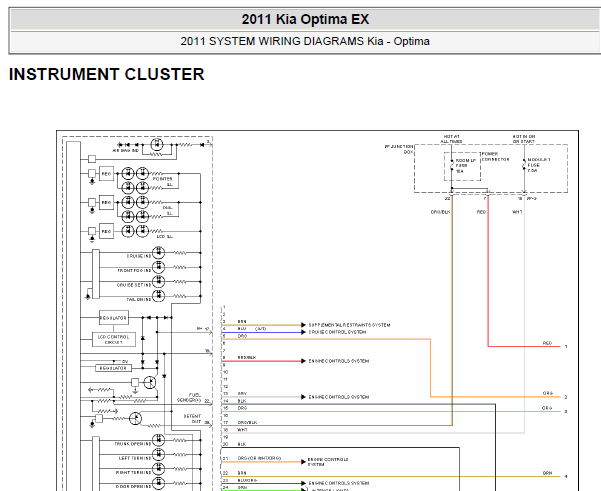Click the FRONT FOG IND lamp symbol
This screenshot has height=491, width=601.
pos(158,267)
